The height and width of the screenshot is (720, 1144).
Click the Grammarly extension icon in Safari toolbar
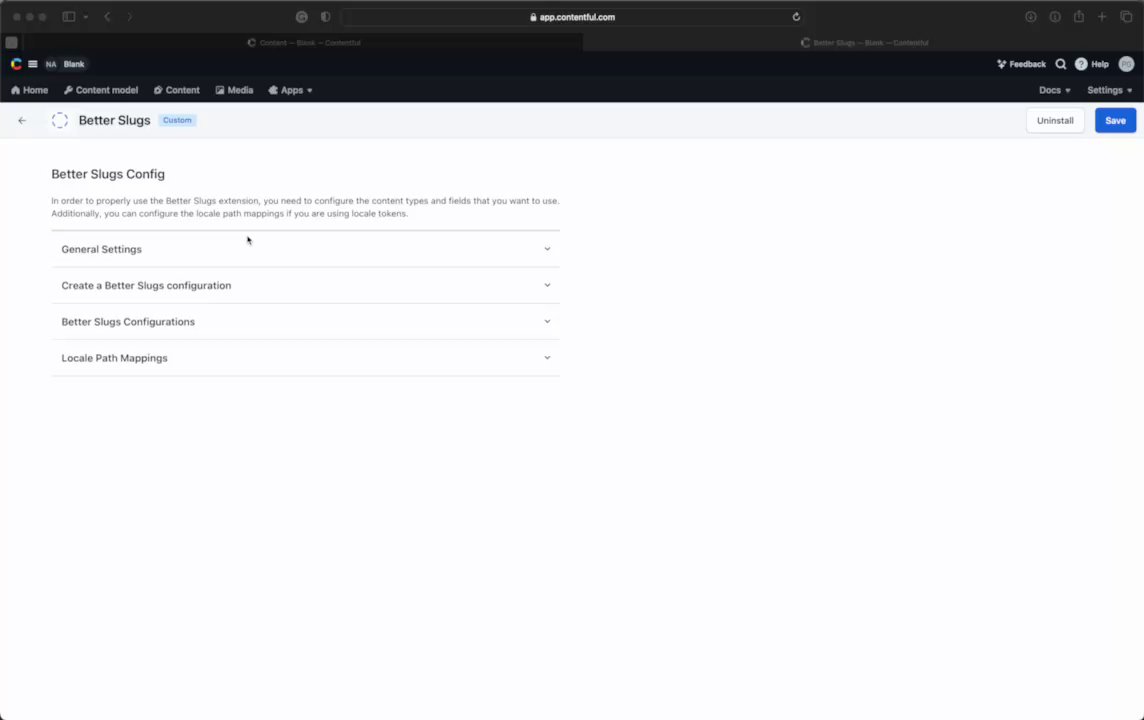pos(301,17)
